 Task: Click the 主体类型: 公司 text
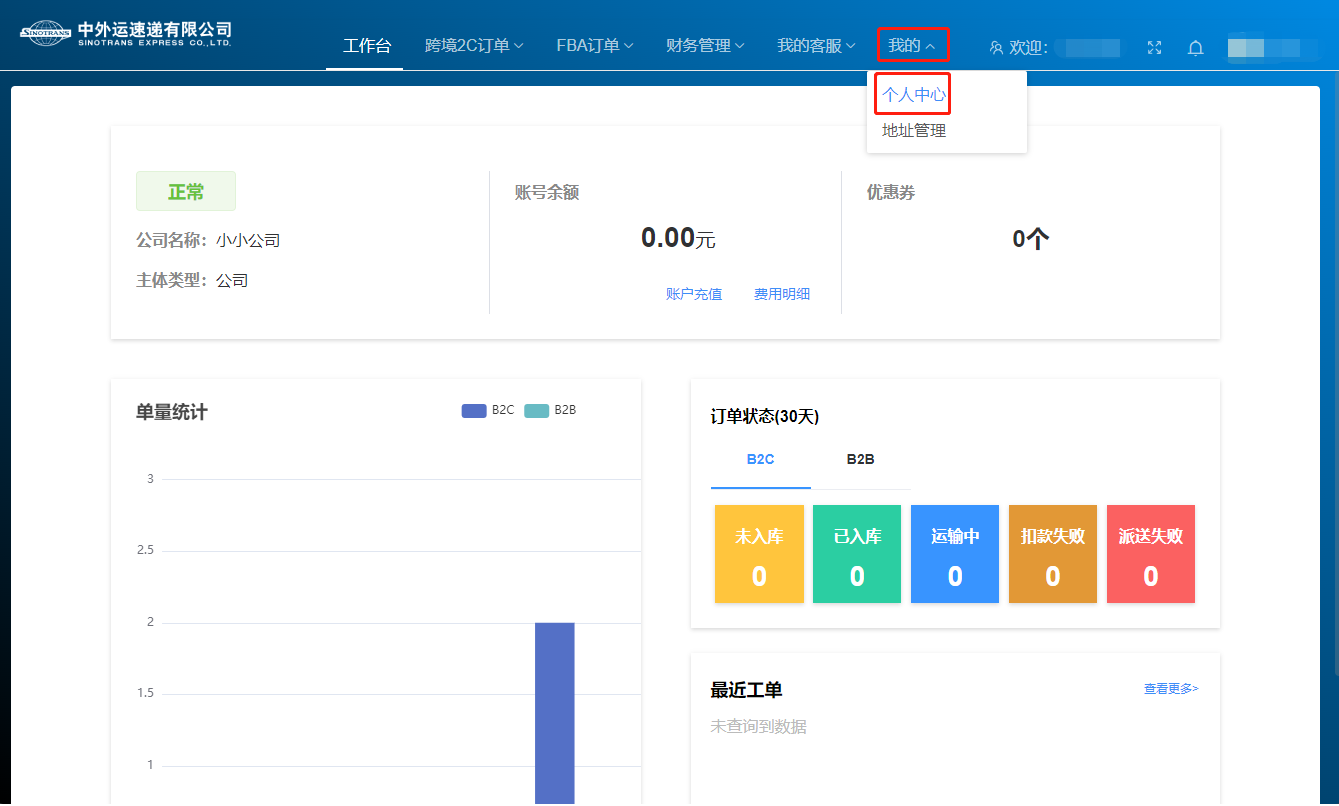click(x=192, y=281)
